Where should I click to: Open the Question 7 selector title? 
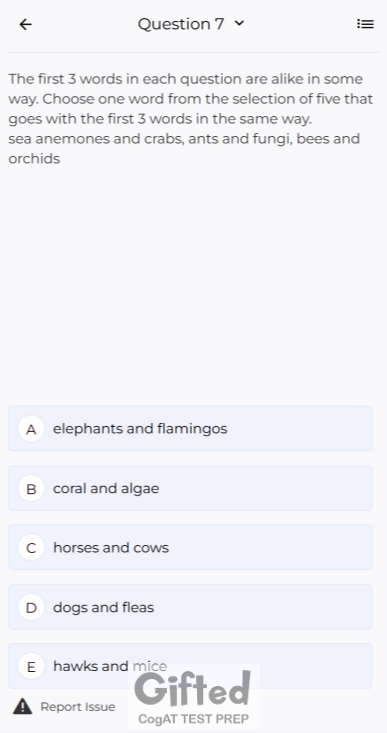[181, 24]
